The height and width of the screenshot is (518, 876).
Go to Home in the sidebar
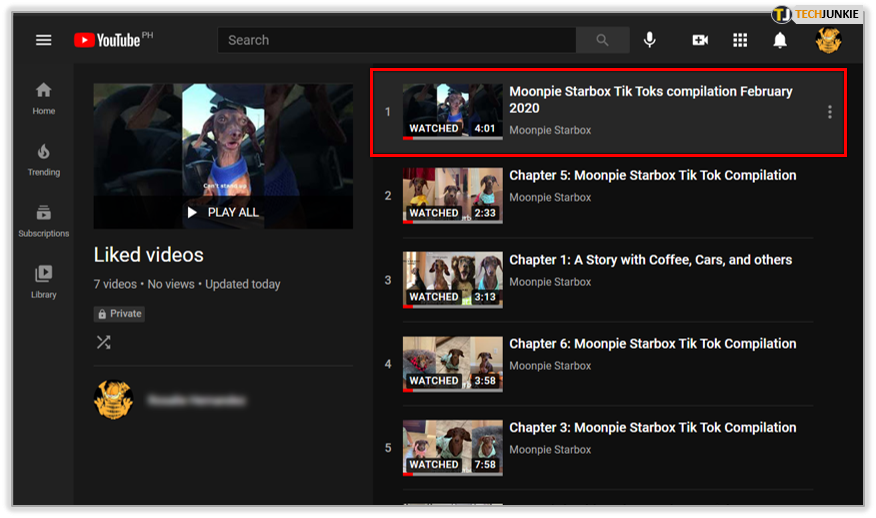(x=43, y=98)
